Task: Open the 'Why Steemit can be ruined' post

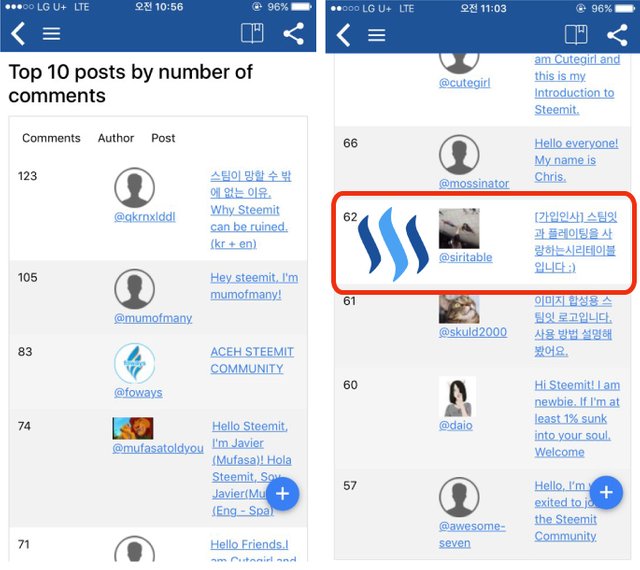Action: pos(250,210)
